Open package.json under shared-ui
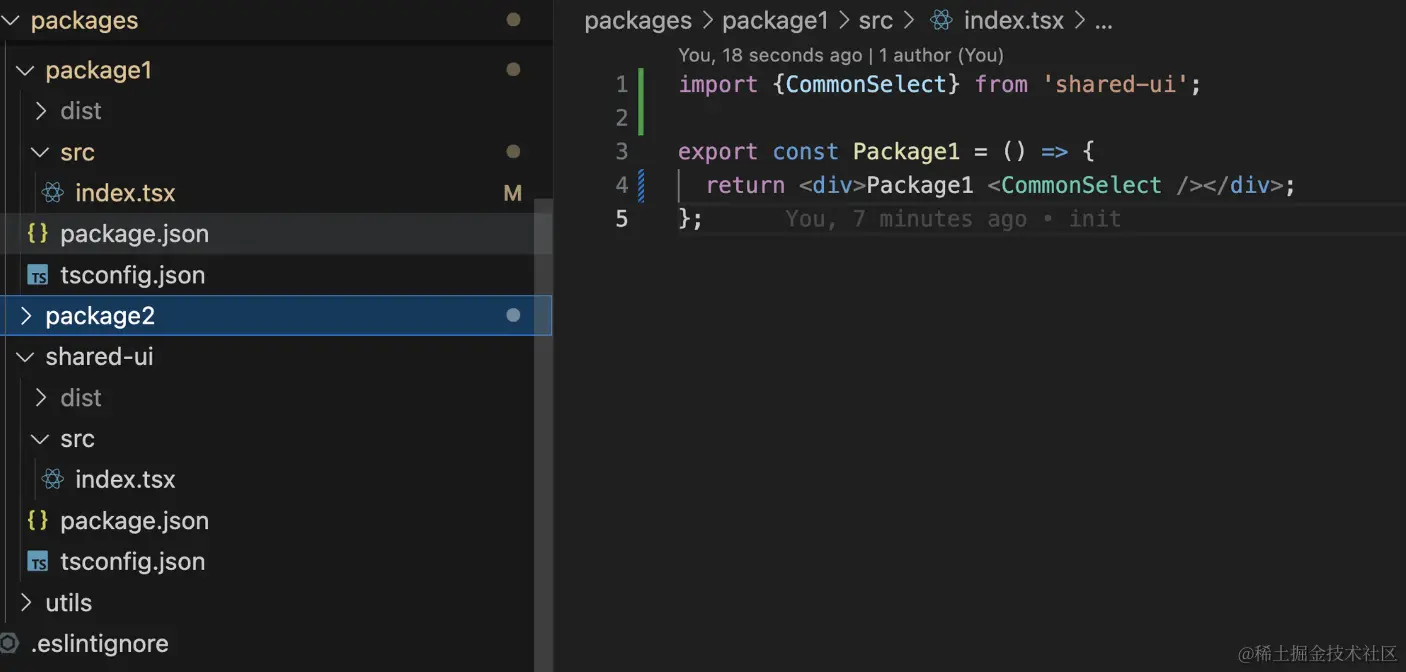Image resolution: width=1406 pixels, height=672 pixels. click(x=134, y=521)
